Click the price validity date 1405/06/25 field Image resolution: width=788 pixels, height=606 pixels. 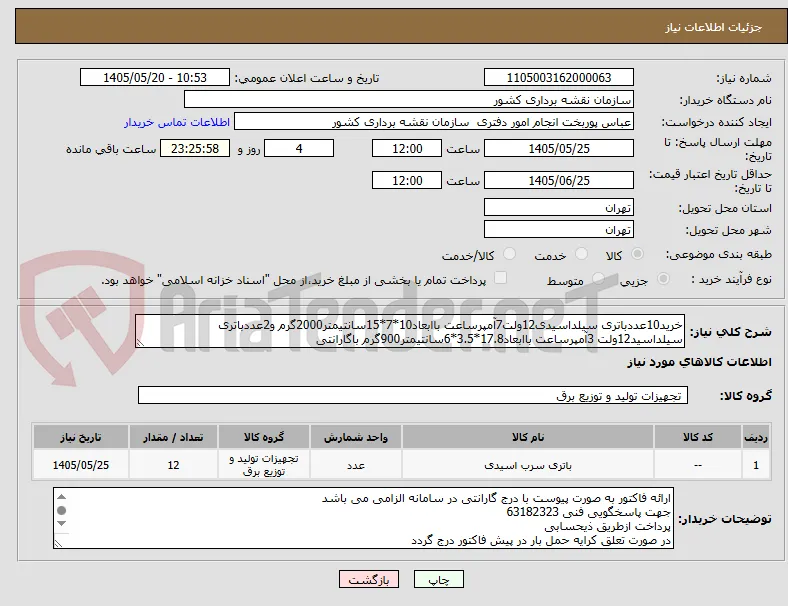tap(559, 180)
